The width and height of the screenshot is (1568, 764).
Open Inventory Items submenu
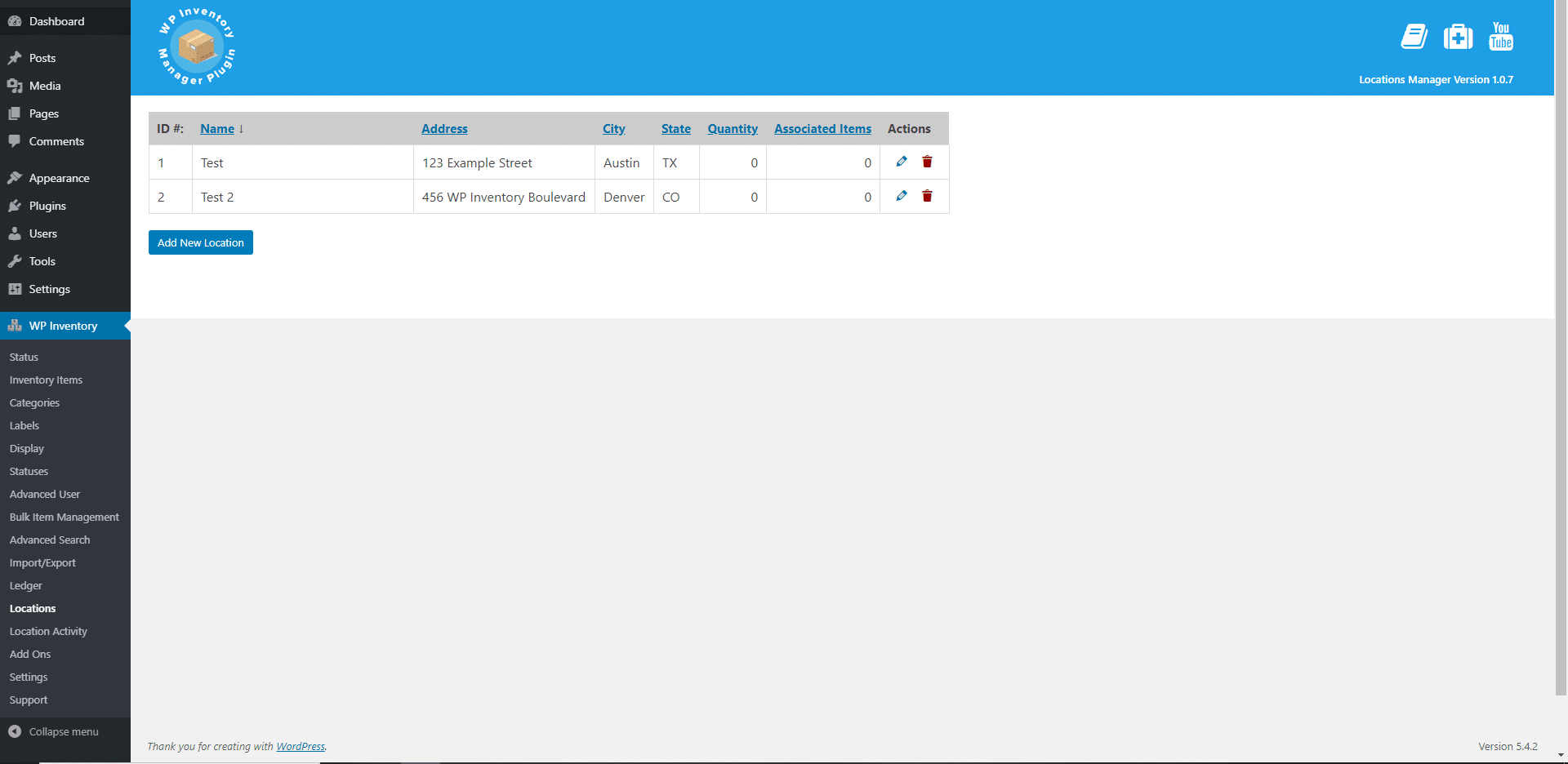click(46, 380)
